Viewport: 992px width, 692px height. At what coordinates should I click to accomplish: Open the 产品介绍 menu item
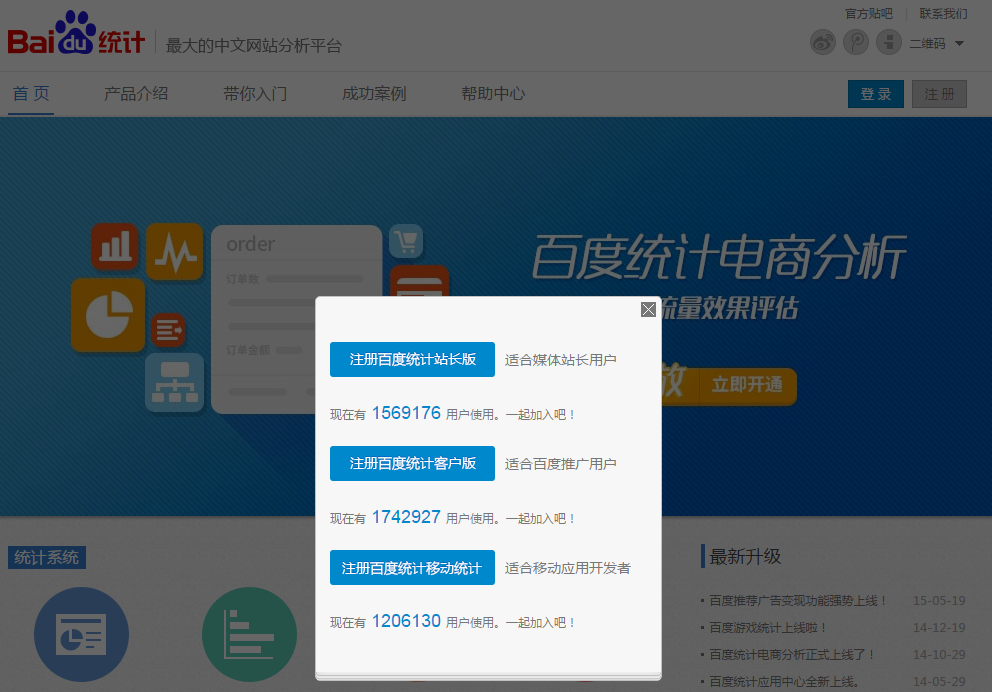pyautogui.click(x=136, y=94)
